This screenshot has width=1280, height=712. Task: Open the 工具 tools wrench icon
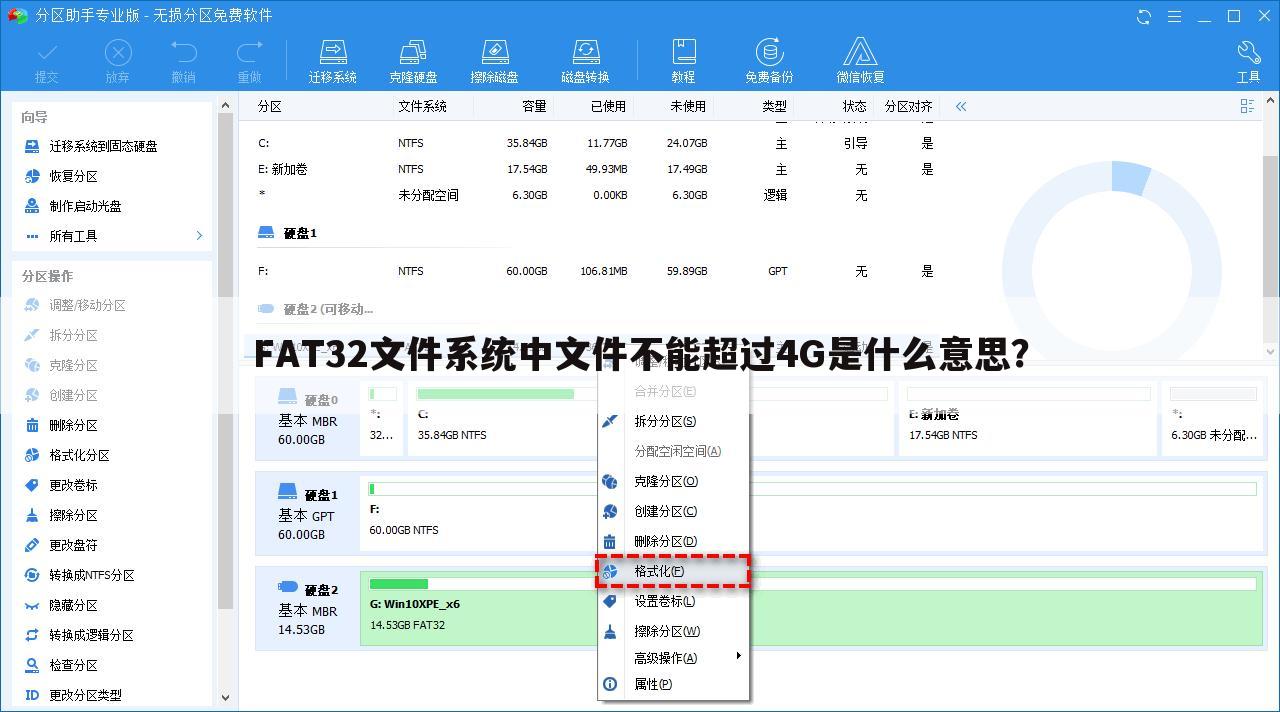click(1248, 62)
